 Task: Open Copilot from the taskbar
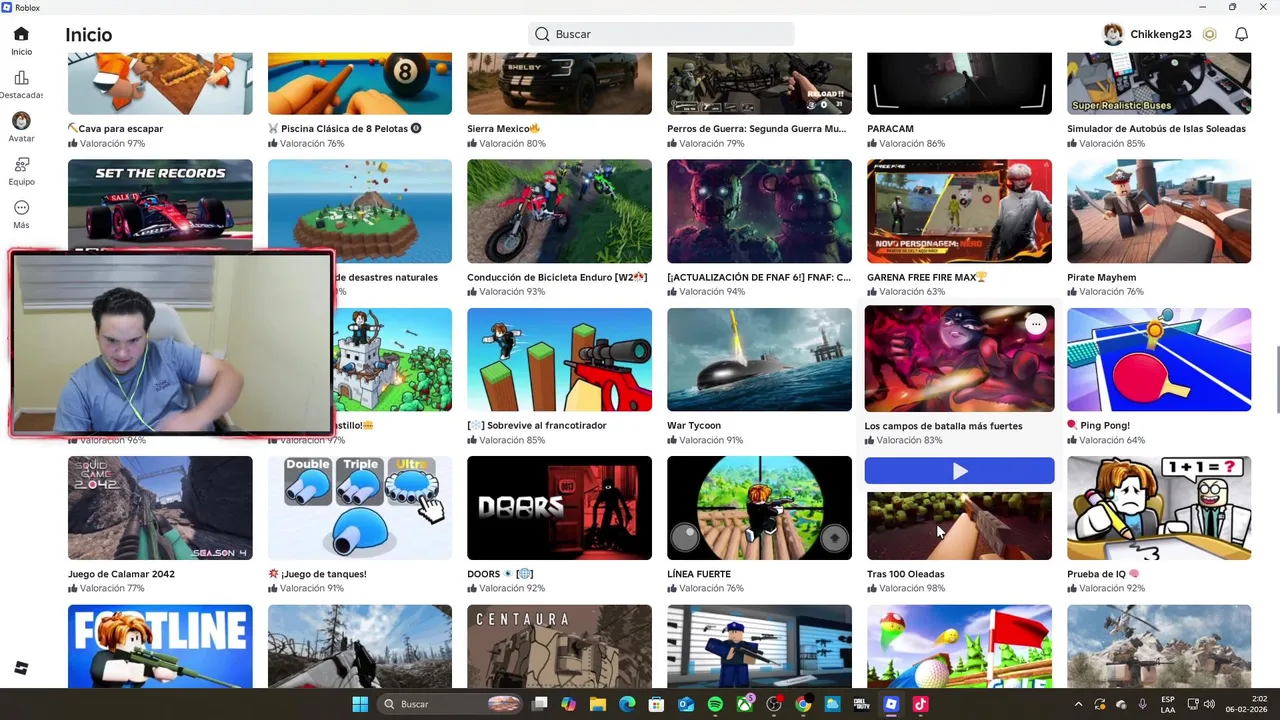(569, 704)
